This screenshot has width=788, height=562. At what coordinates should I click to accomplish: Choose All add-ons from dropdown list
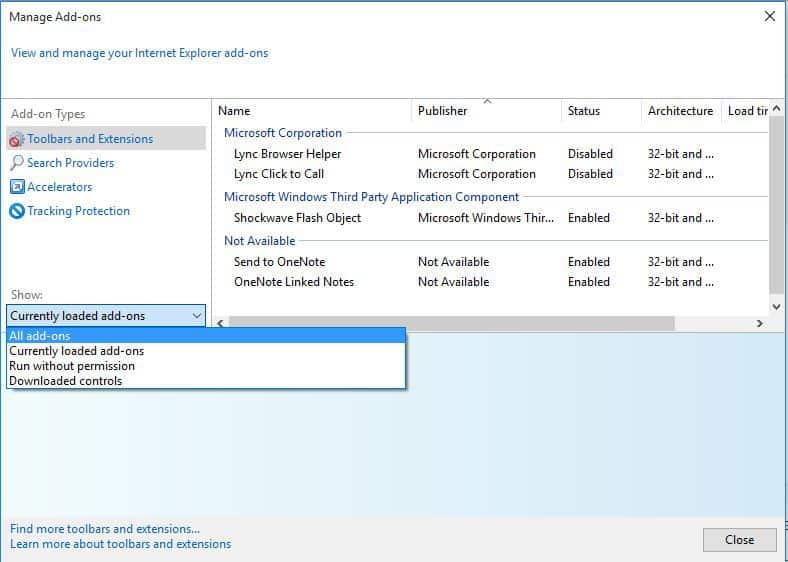[40, 336]
